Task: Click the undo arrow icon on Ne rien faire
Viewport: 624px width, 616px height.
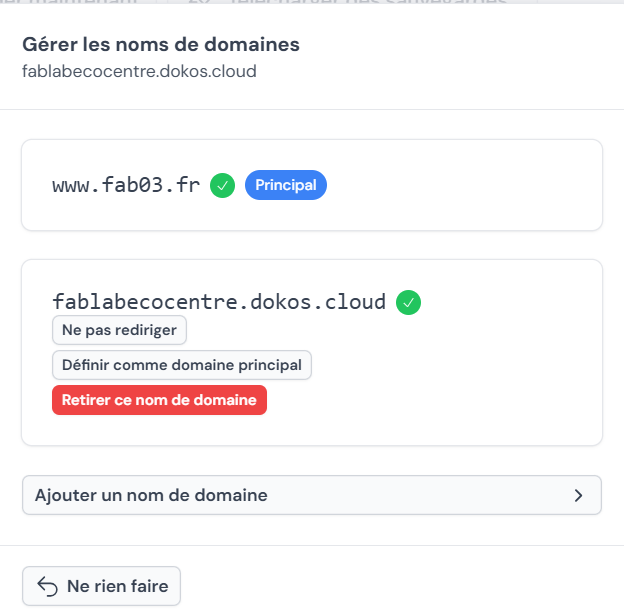Action: tap(47, 586)
